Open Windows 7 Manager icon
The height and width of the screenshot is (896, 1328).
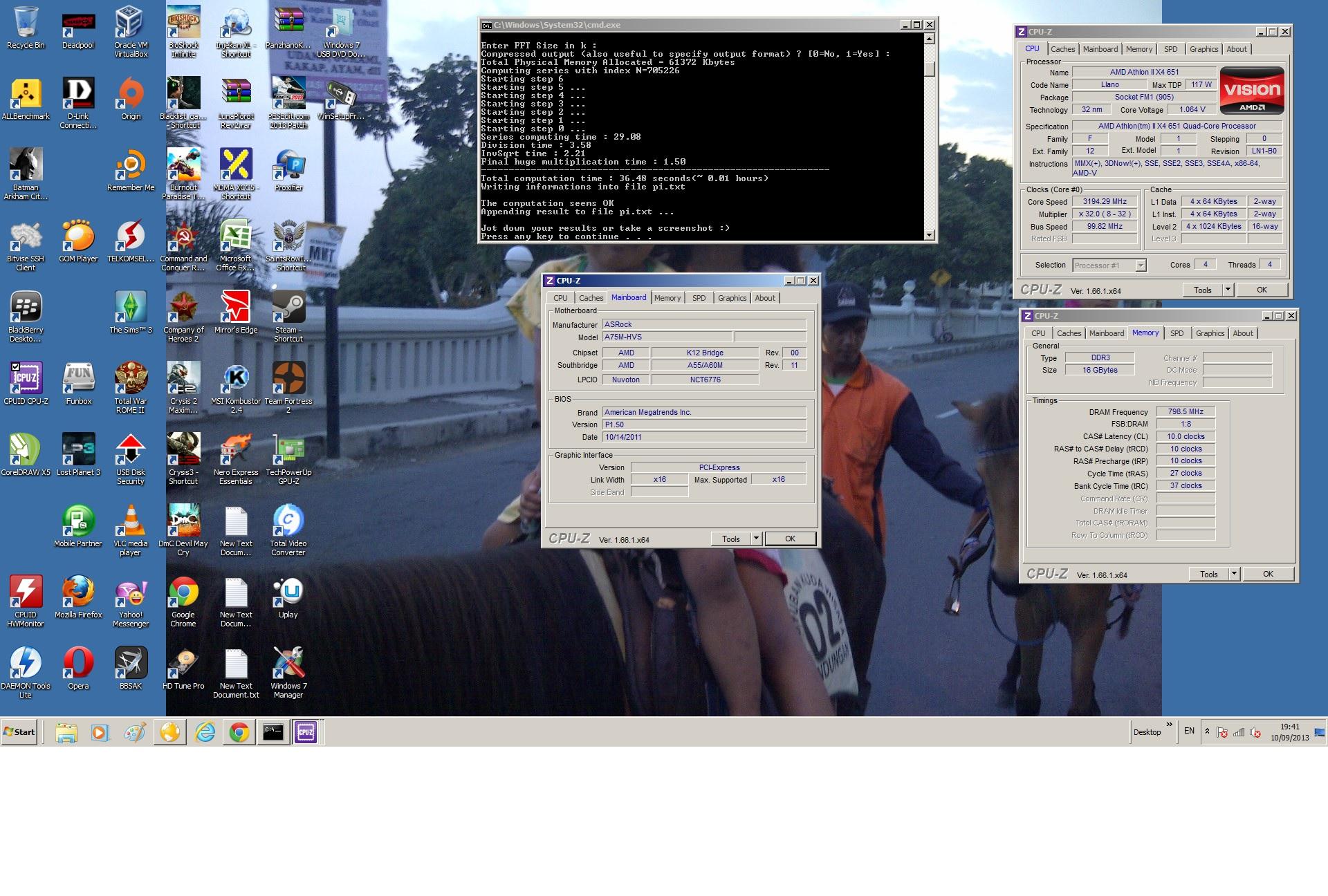point(288,673)
